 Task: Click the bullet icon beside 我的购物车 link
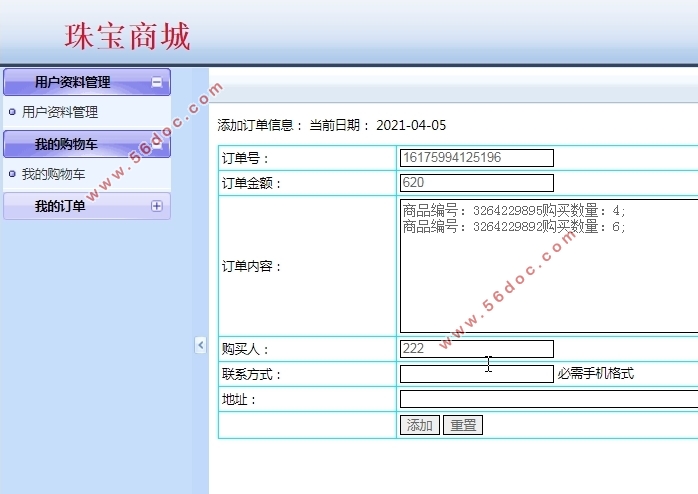point(12,174)
